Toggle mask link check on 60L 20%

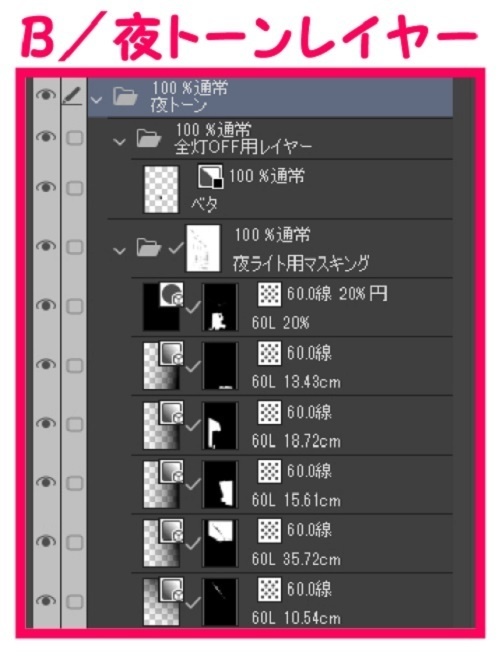click(x=193, y=308)
